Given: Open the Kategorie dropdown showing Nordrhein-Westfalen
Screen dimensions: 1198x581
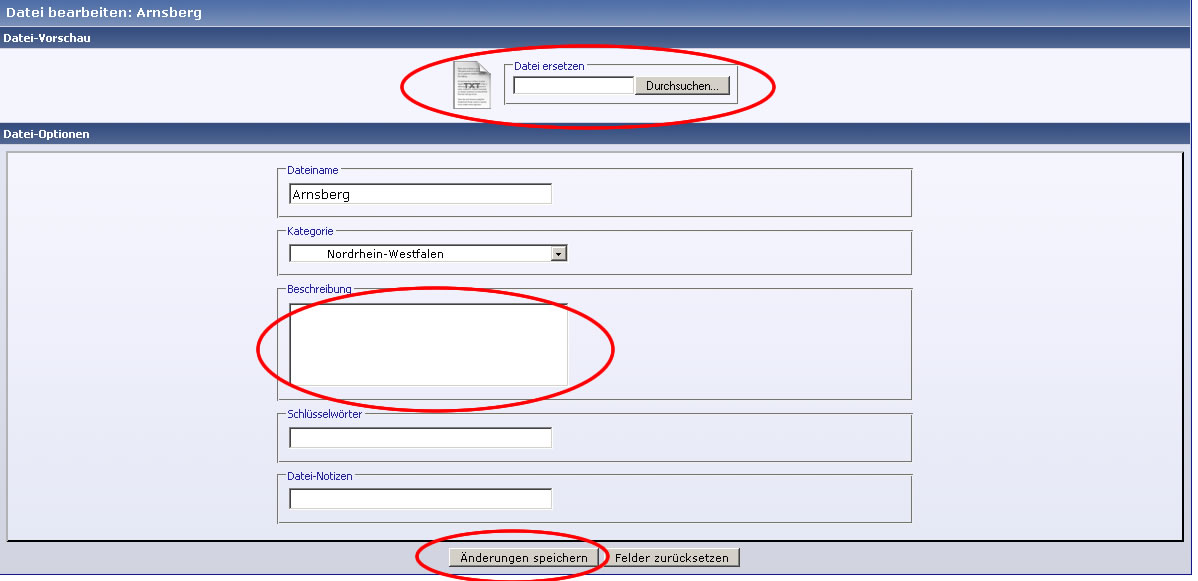Looking at the screenshot, I should point(420,254).
